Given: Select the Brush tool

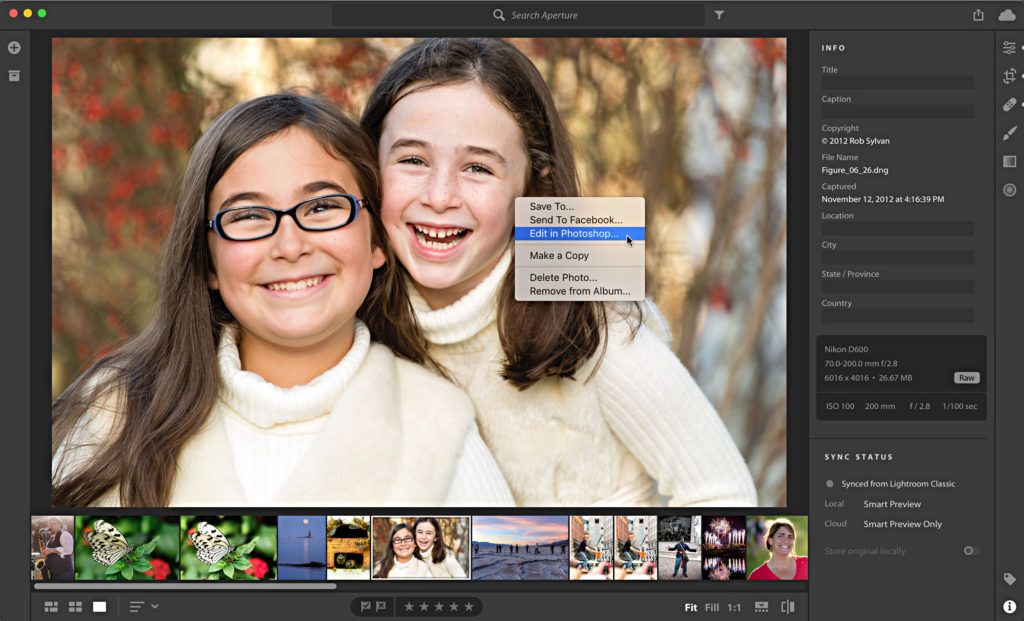Looking at the screenshot, I should coord(1009,133).
